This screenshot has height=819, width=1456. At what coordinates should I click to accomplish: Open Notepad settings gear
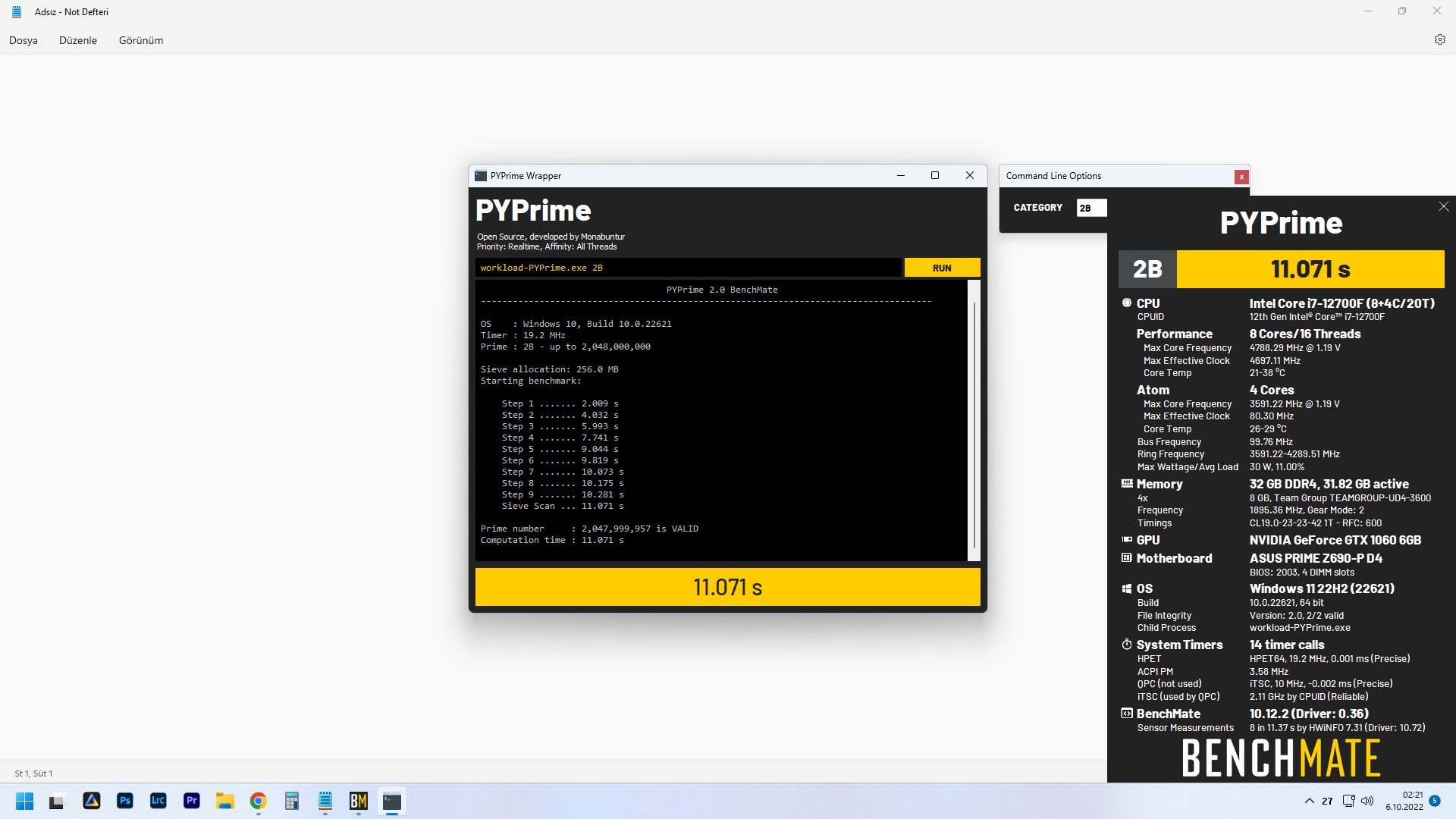(1439, 39)
